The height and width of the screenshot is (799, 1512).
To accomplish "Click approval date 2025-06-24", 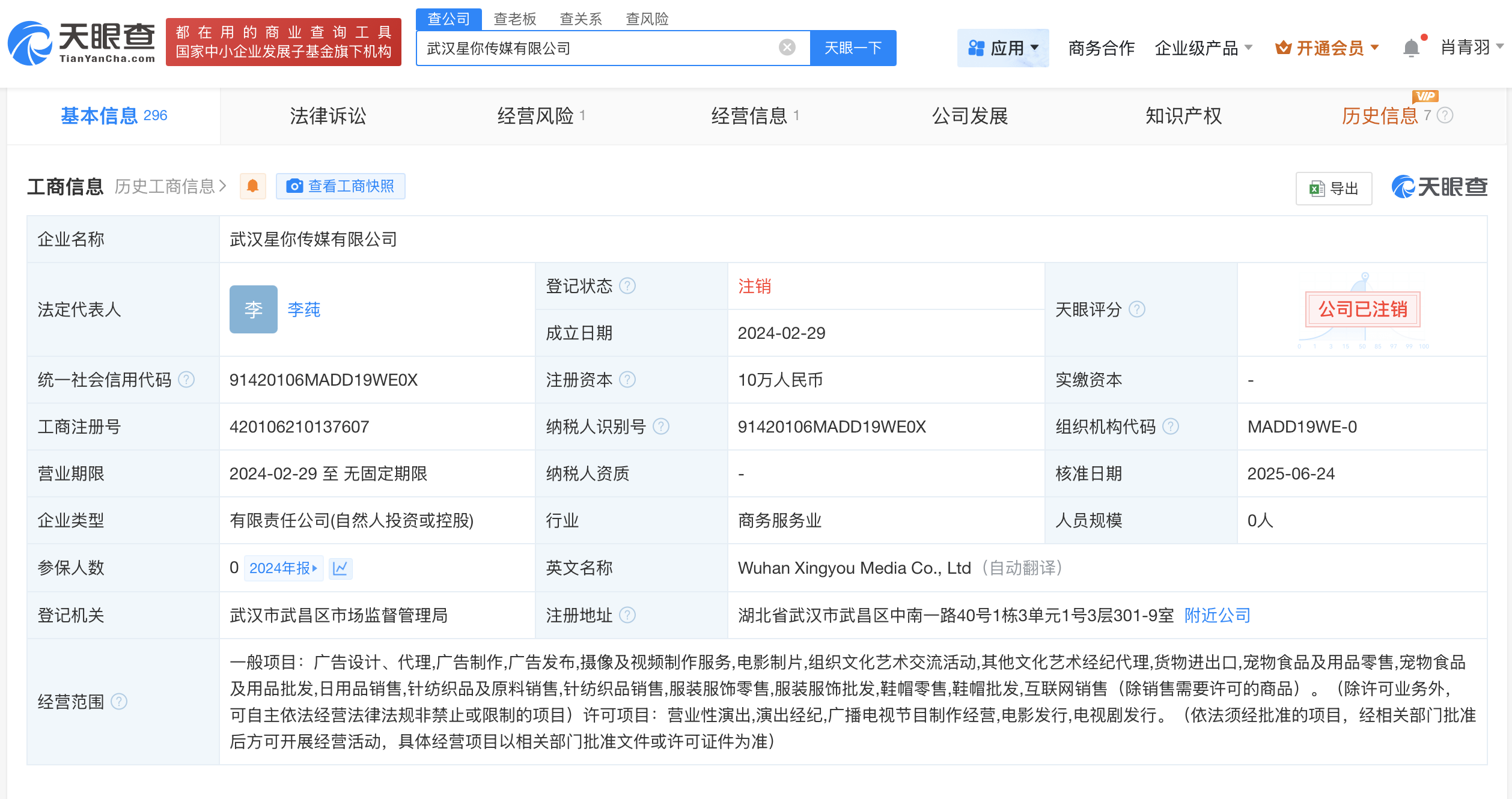I will pos(1291,473).
